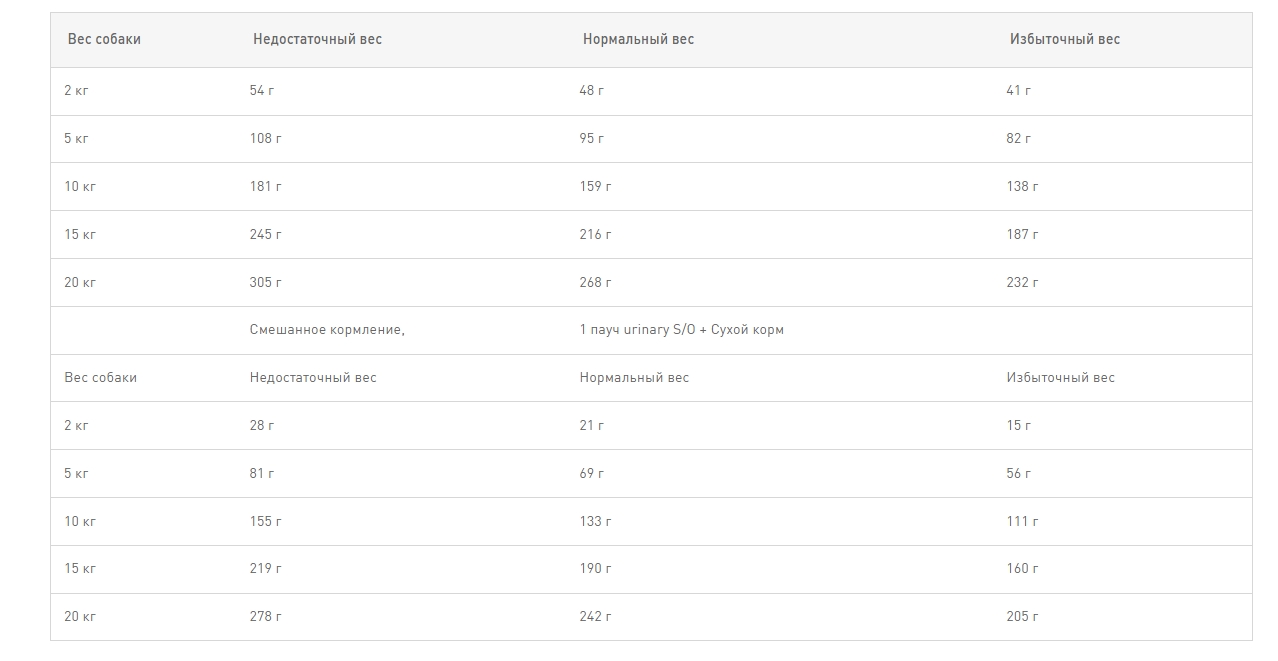This screenshot has width=1278, height=661.
Task: Select the '160 г' cell
Action: pos(1022,569)
